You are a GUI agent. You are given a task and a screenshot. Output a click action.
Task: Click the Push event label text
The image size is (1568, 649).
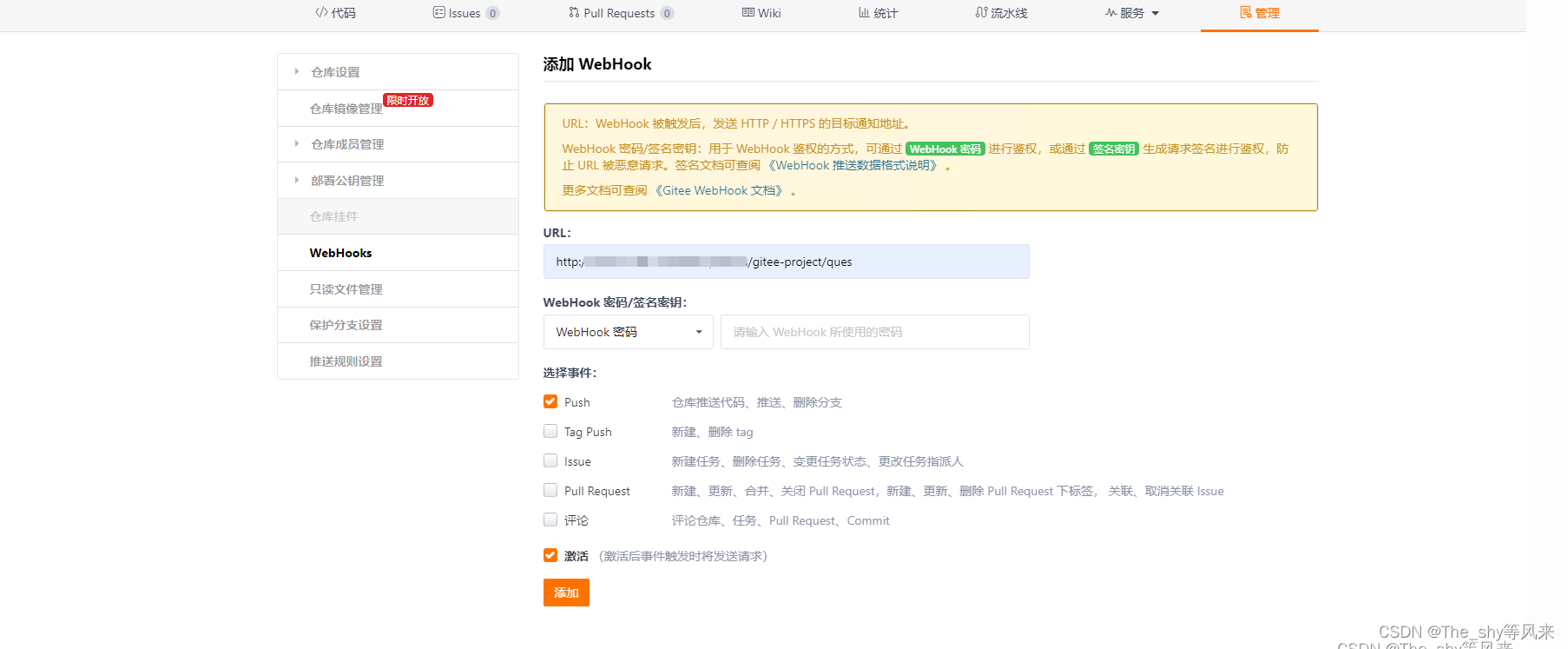click(x=577, y=402)
